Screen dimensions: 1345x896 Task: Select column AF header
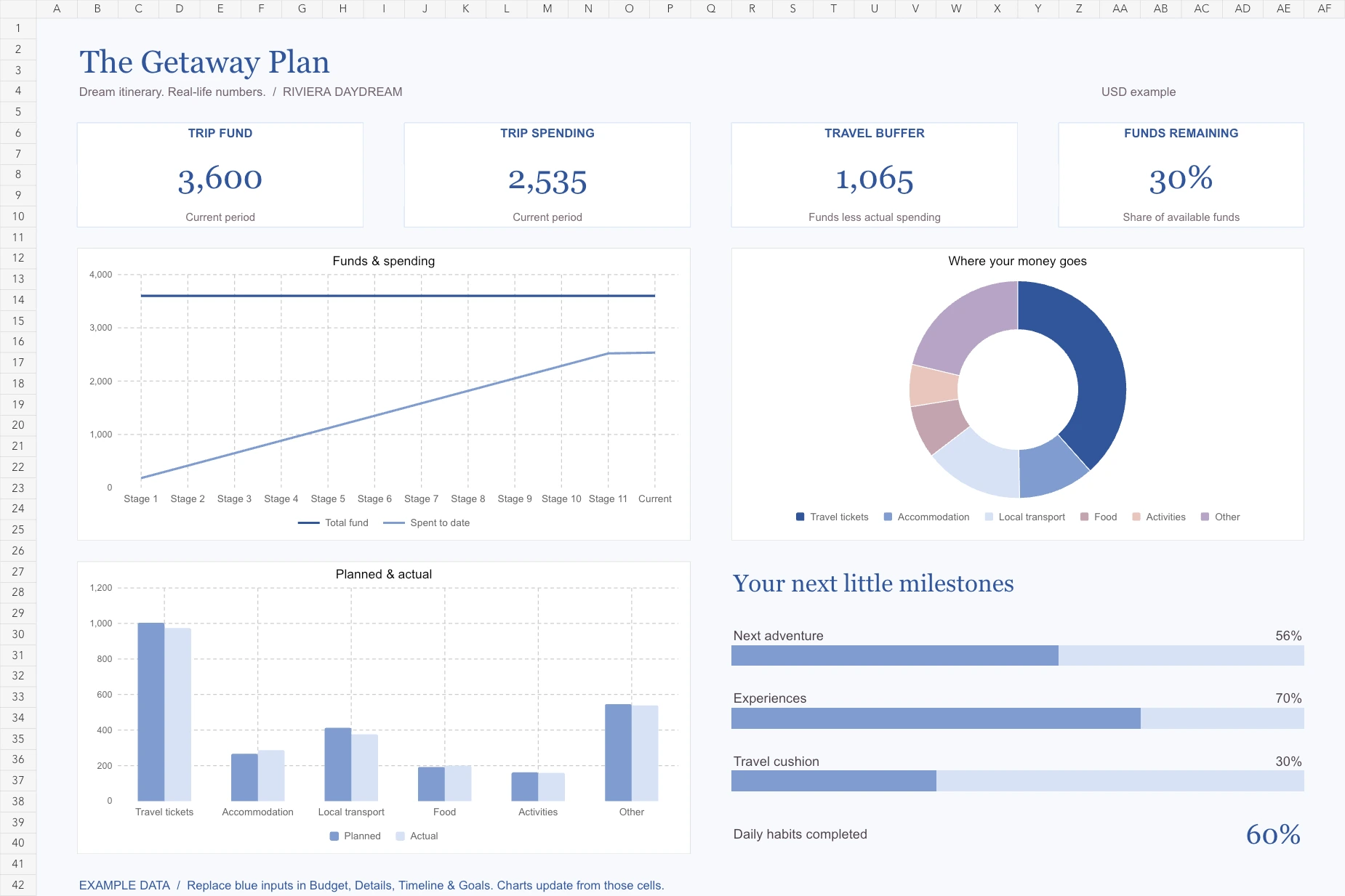(x=1324, y=9)
